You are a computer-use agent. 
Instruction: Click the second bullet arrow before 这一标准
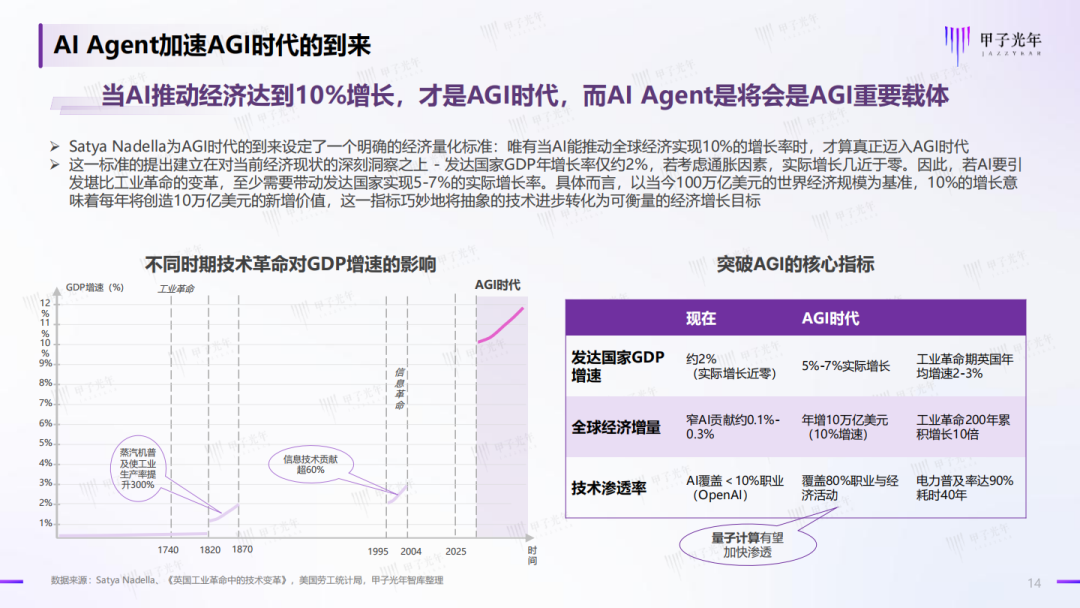[x=55, y=165]
